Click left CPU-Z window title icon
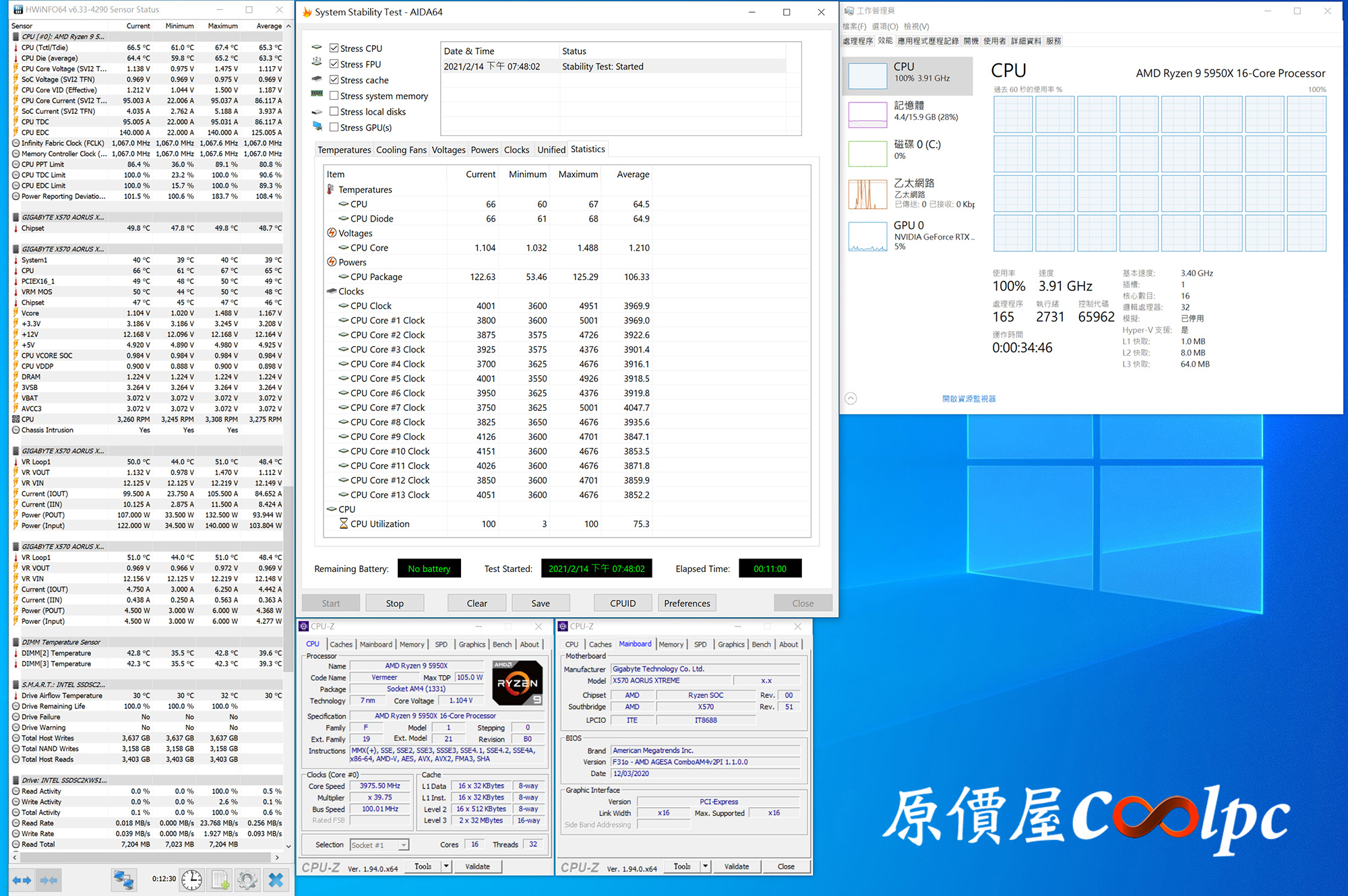 coord(304,626)
